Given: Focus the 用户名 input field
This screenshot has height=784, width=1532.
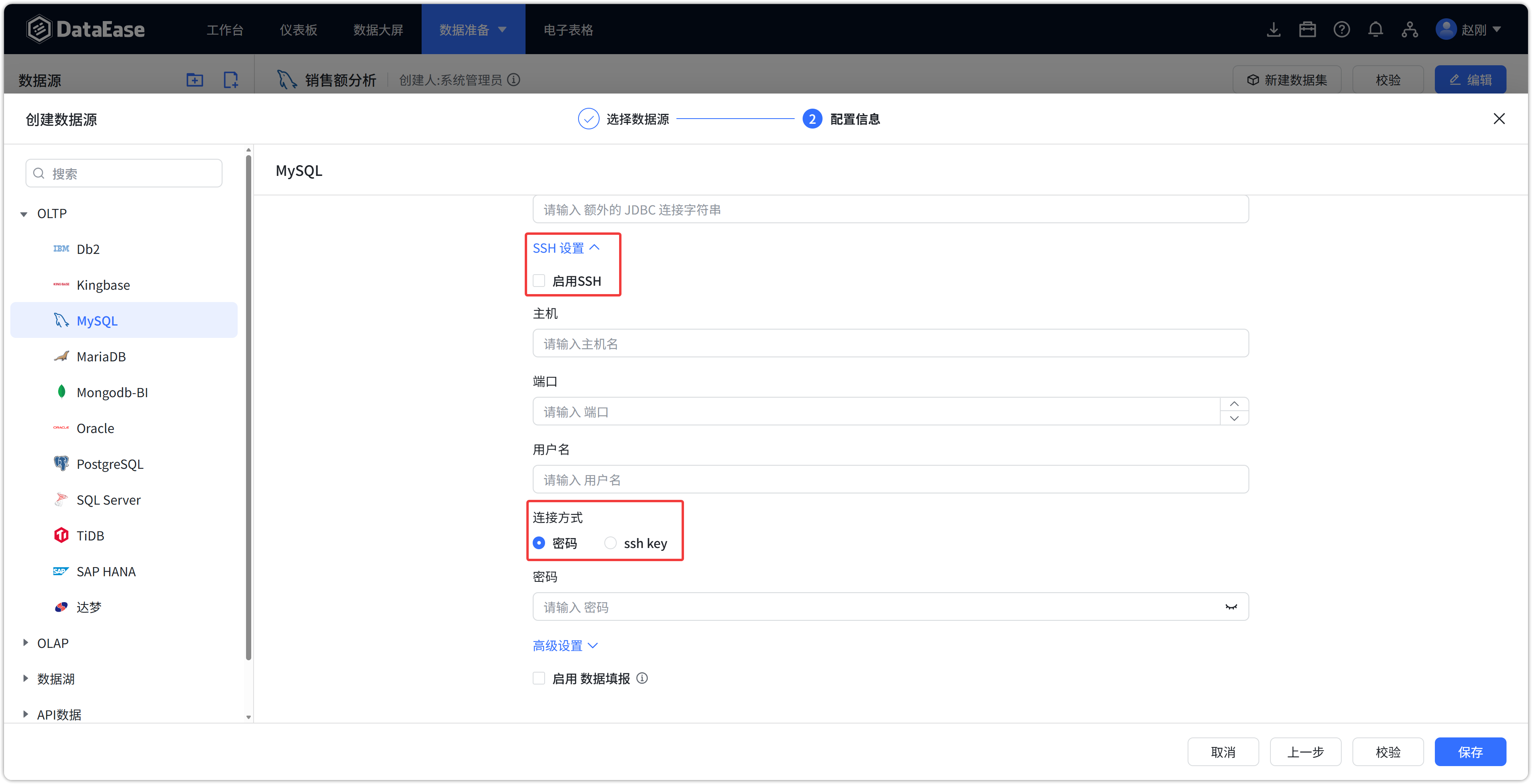Looking at the screenshot, I should [890, 479].
